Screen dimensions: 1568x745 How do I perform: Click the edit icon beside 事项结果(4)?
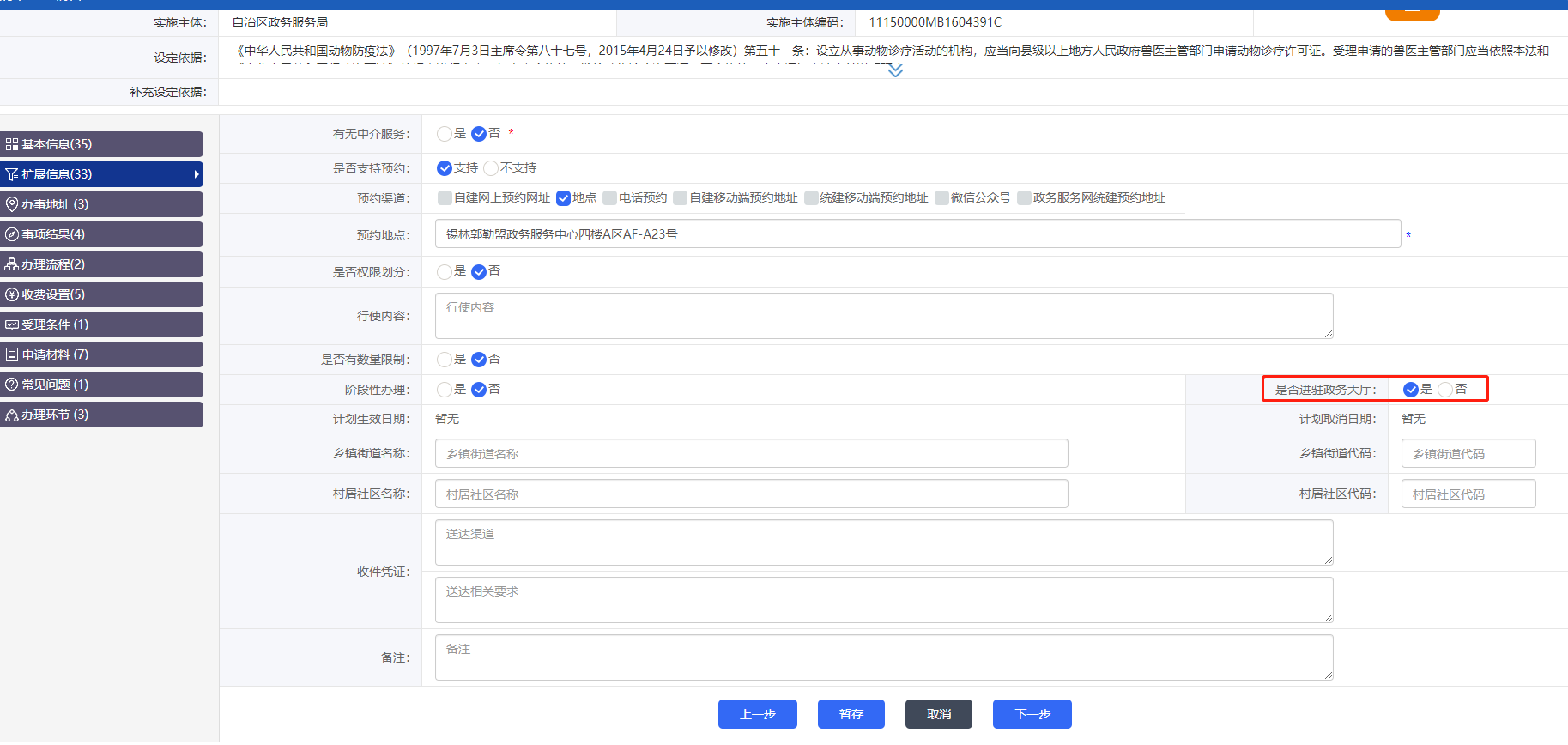pos(12,234)
